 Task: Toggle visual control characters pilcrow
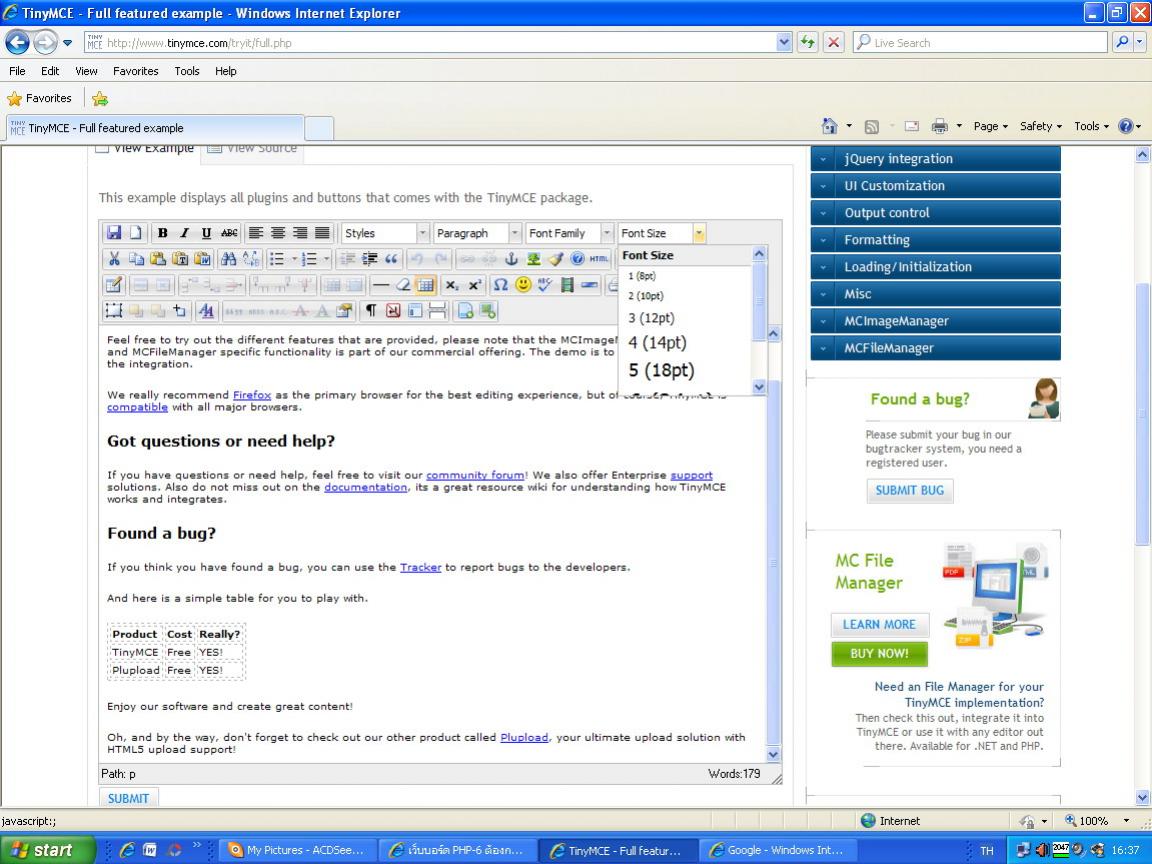pos(371,311)
